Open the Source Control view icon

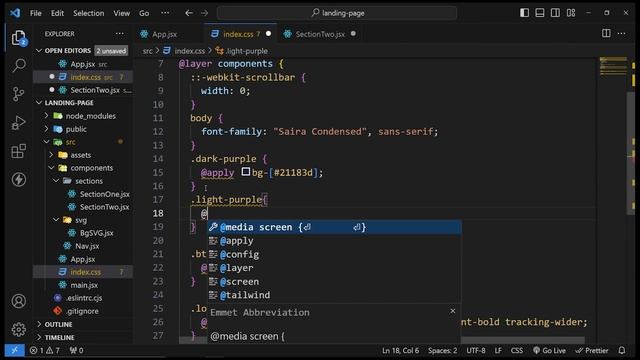click(x=18, y=94)
